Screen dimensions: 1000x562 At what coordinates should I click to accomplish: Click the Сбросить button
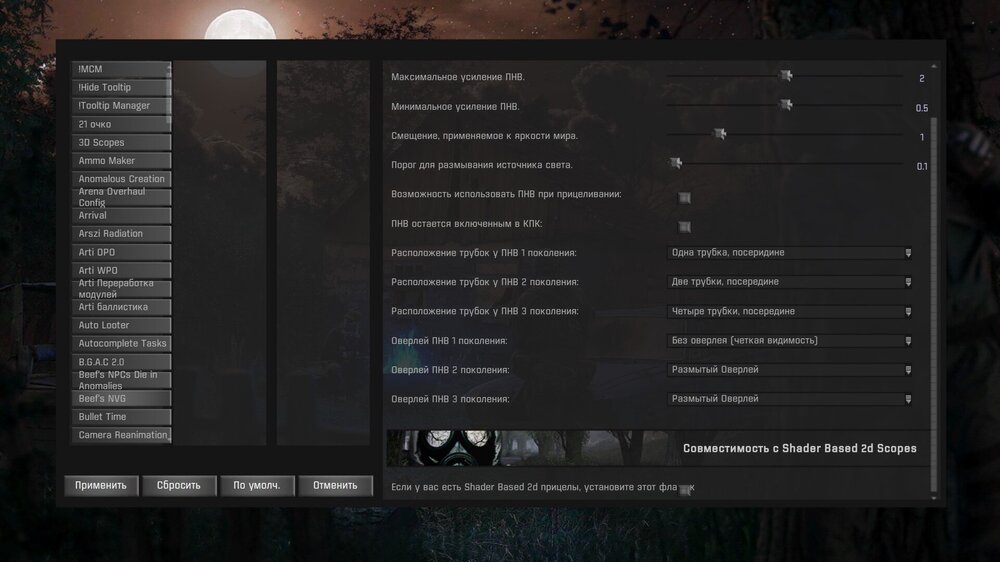[x=179, y=485]
